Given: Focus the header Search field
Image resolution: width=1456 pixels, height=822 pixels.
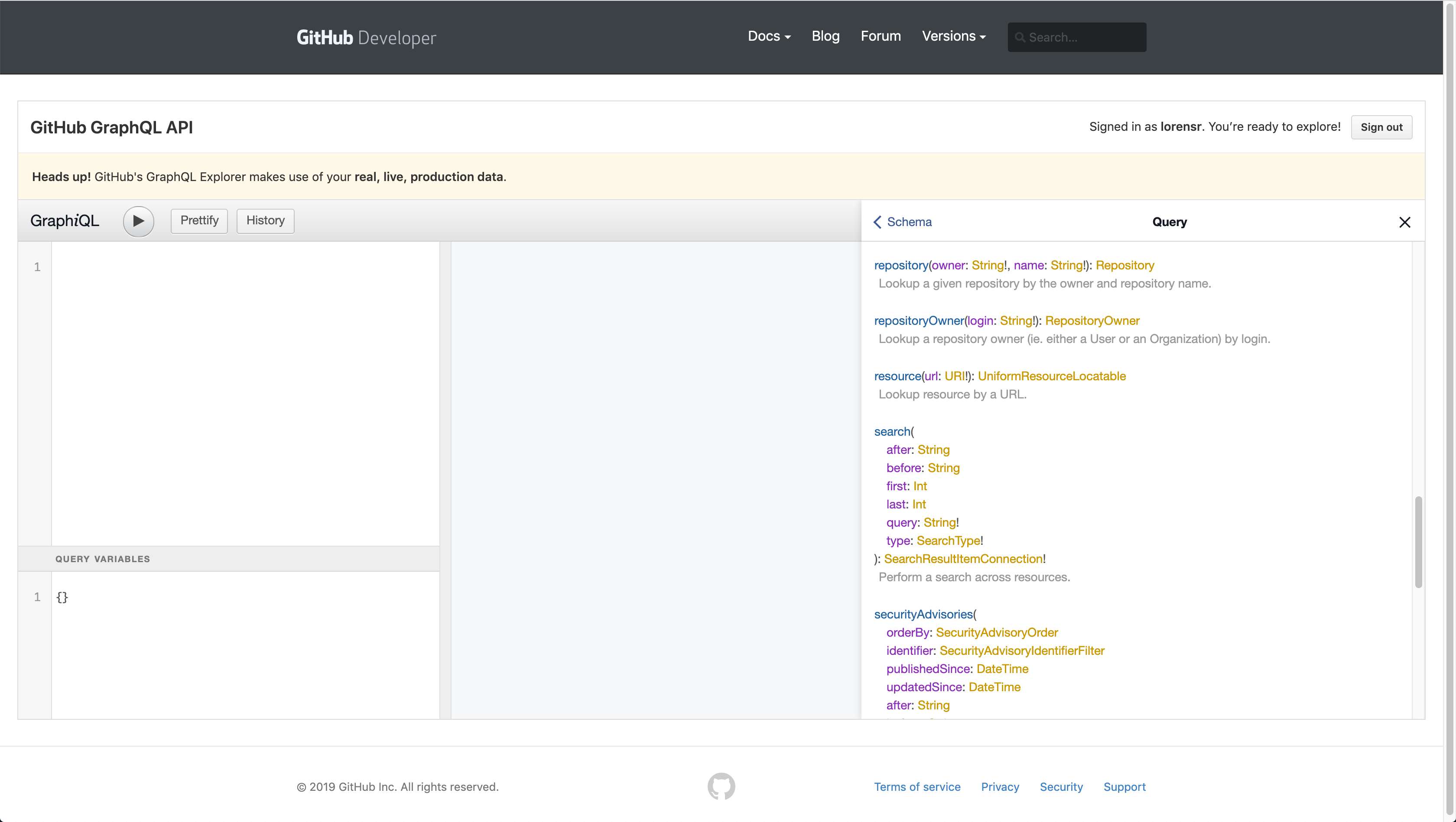Looking at the screenshot, I should (x=1077, y=37).
